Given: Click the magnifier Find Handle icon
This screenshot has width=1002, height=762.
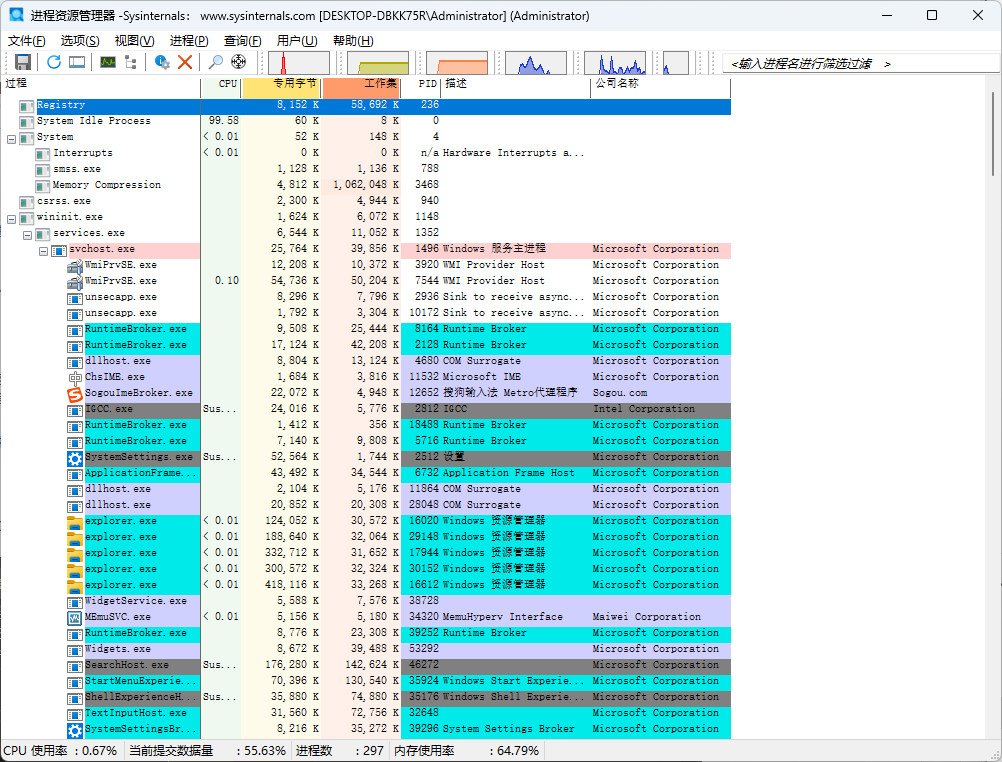Looking at the screenshot, I should click(x=216, y=62).
